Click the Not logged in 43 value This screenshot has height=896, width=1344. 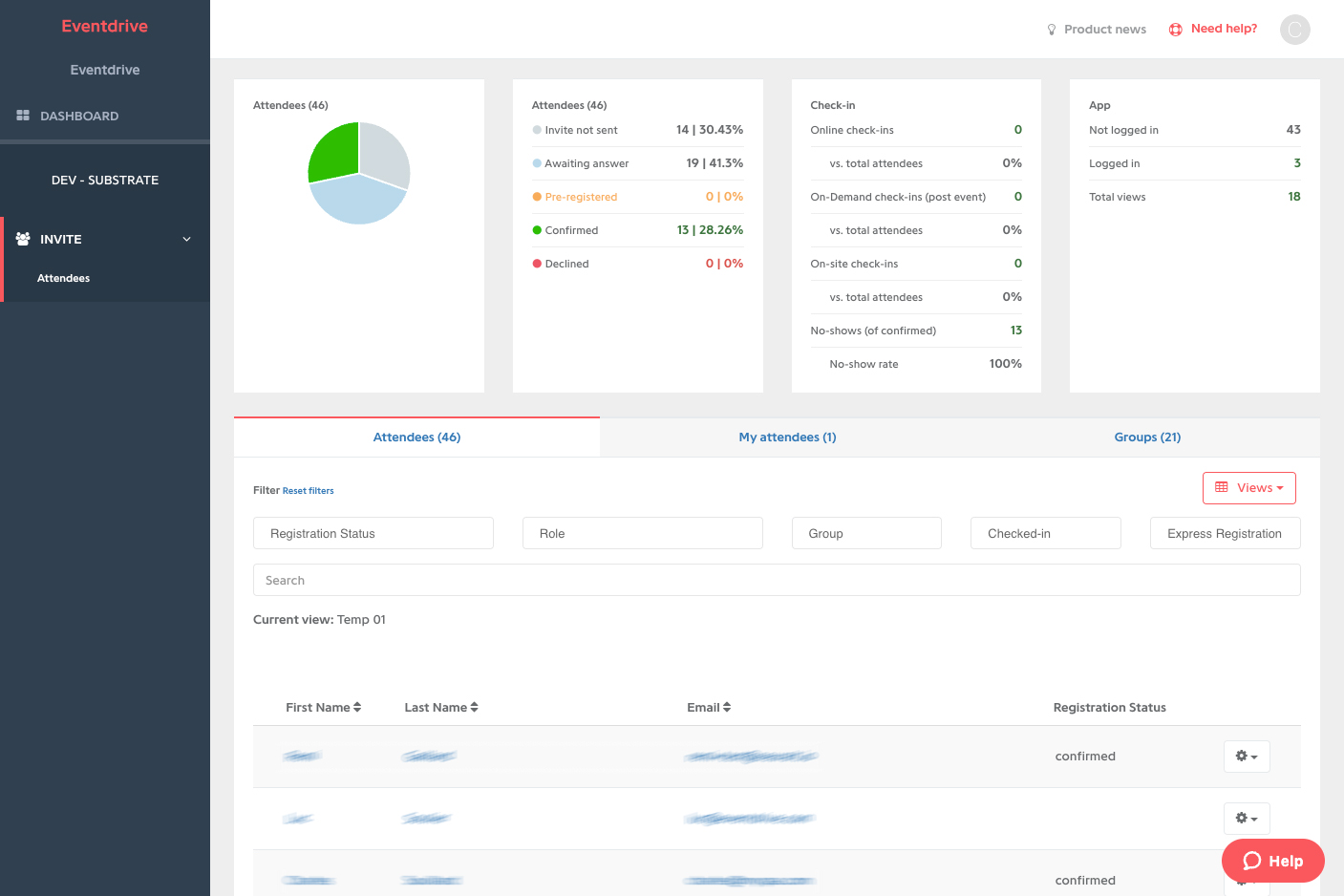(1293, 130)
